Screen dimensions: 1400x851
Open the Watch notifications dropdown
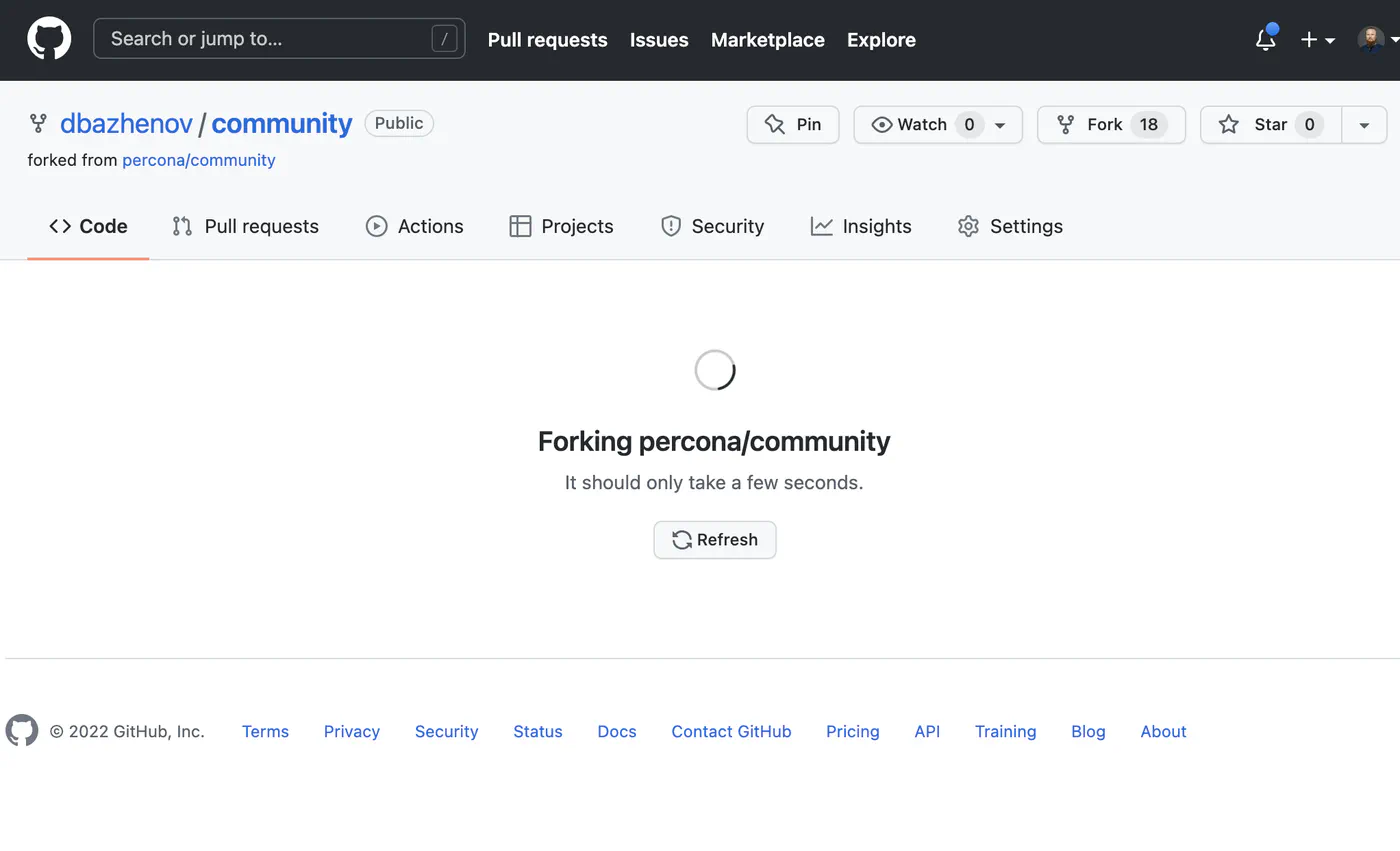coord(938,125)
